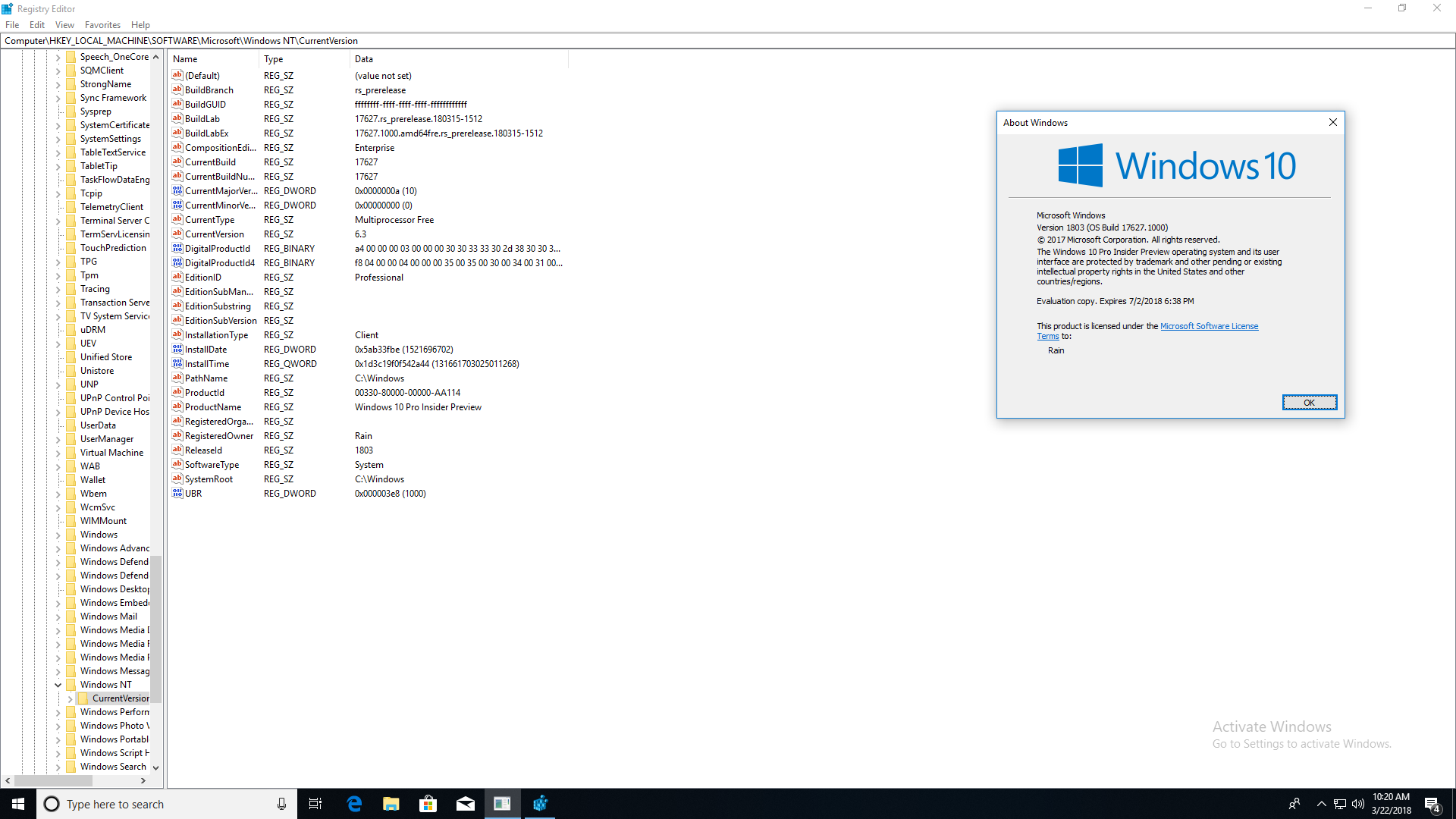
Task: Click the DigitalProductId binary value icon
Action: 177,248
